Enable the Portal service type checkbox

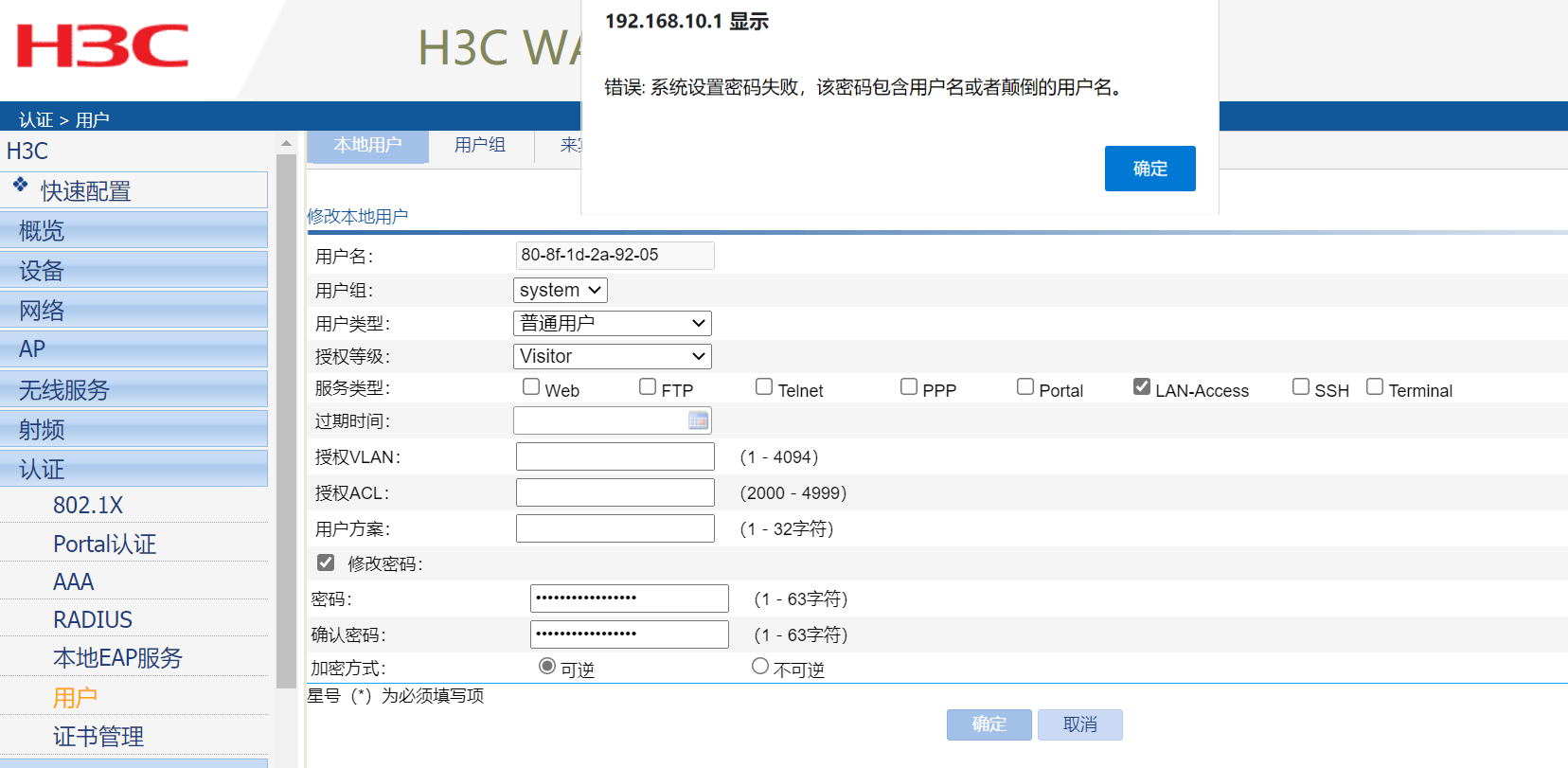(x=1025, y=386)
